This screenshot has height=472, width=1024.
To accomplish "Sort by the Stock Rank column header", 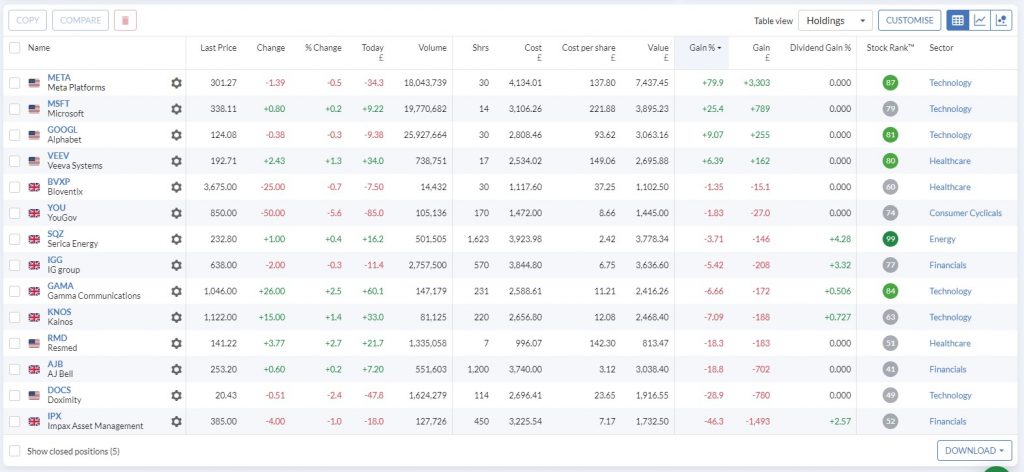I will pyautogui.click(x=888, y=48).
